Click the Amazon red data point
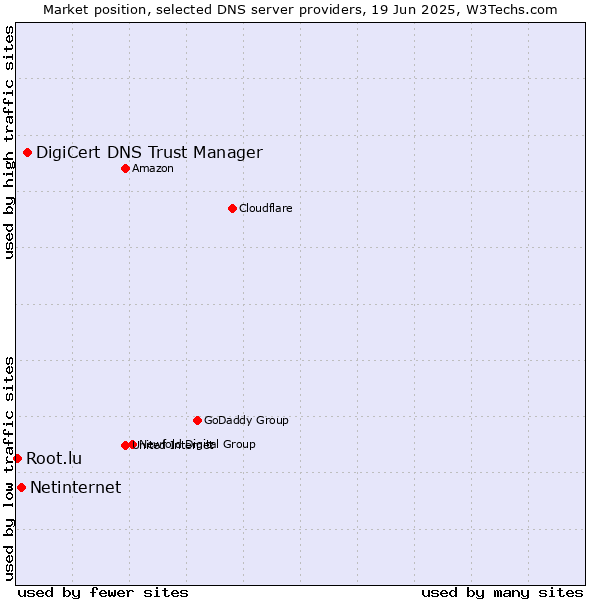The height and width of the screenshot is (600, 600). coord(126,169)
